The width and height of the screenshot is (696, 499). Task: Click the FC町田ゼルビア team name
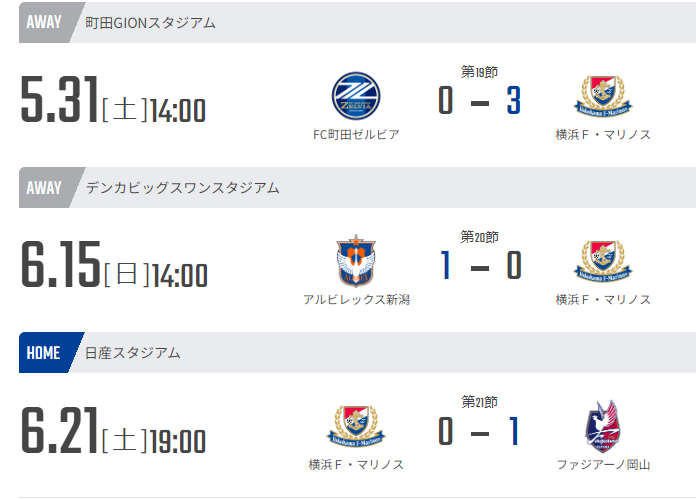[356, 134]
